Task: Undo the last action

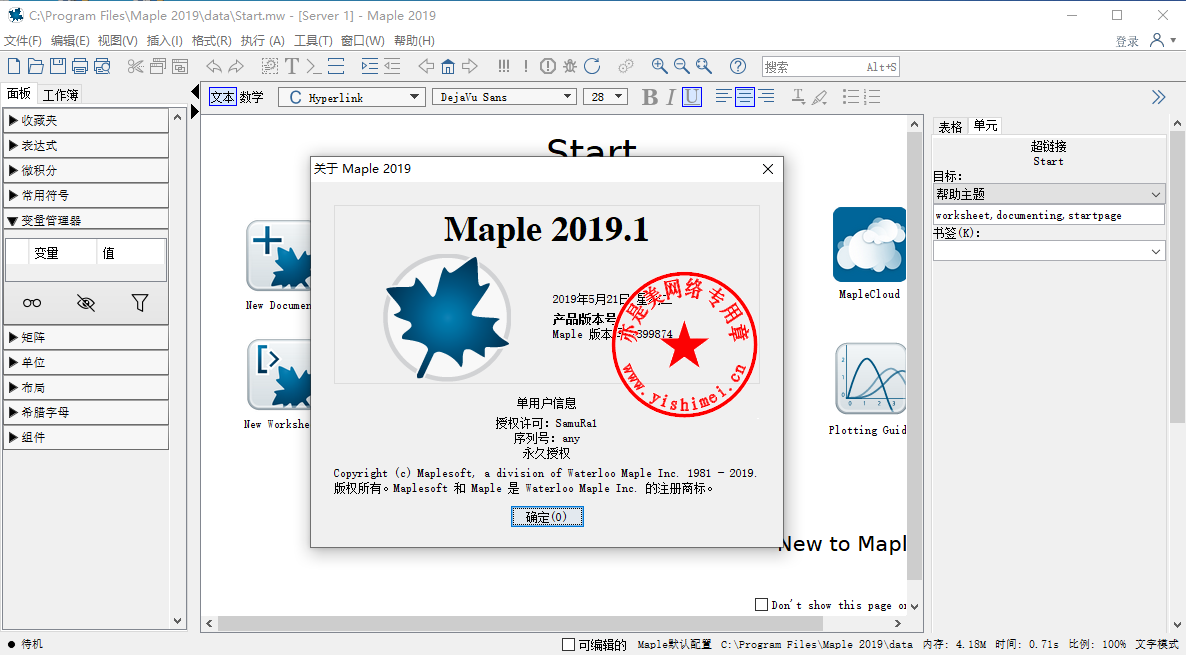Action: click(214, 67)
